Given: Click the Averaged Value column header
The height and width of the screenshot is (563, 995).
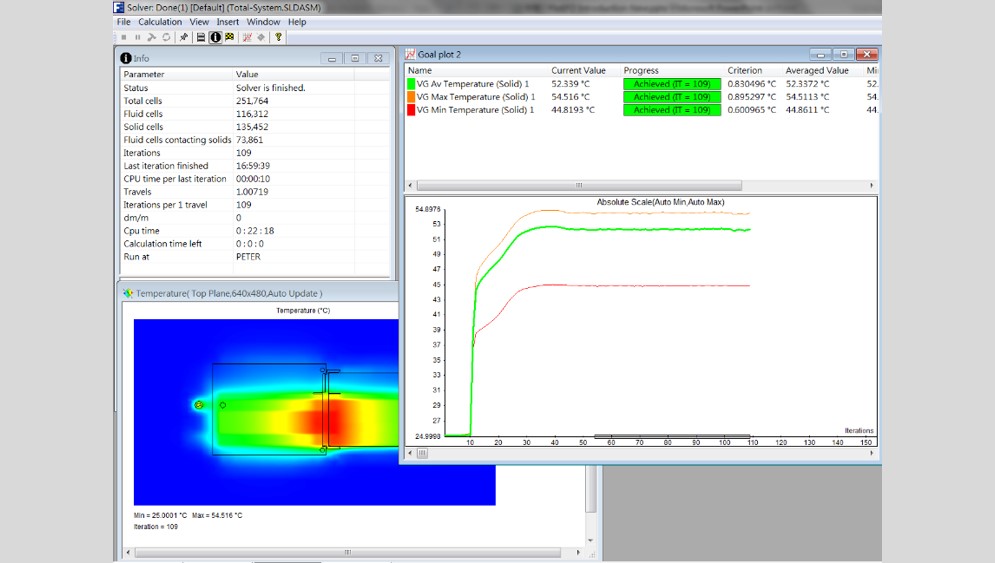Looking at the screenshot, I should click(x=817, y=70).
